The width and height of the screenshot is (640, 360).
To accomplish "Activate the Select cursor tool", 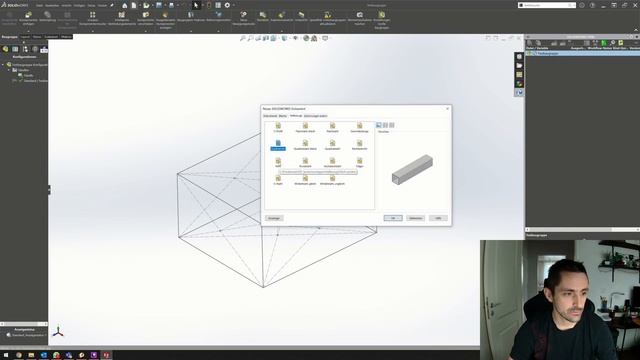I will 196,5.
